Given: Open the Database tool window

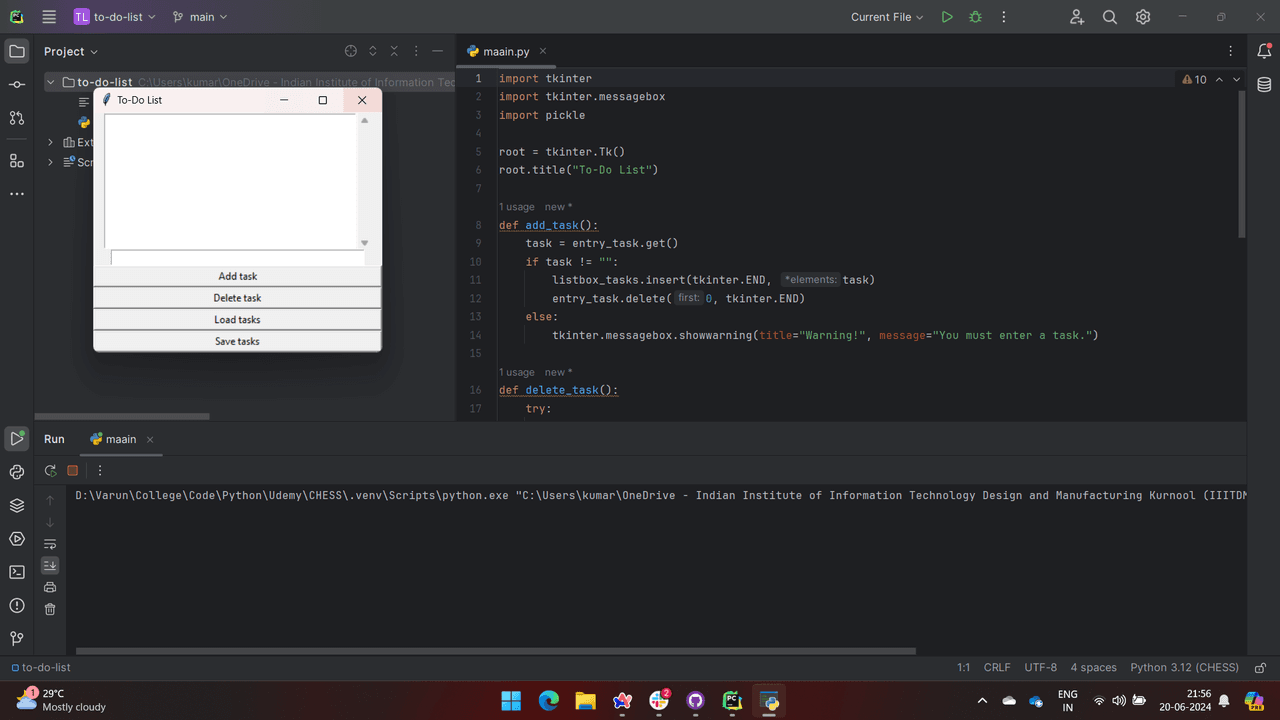Looking at the screenshot, I should click(x=1264, y=85).
